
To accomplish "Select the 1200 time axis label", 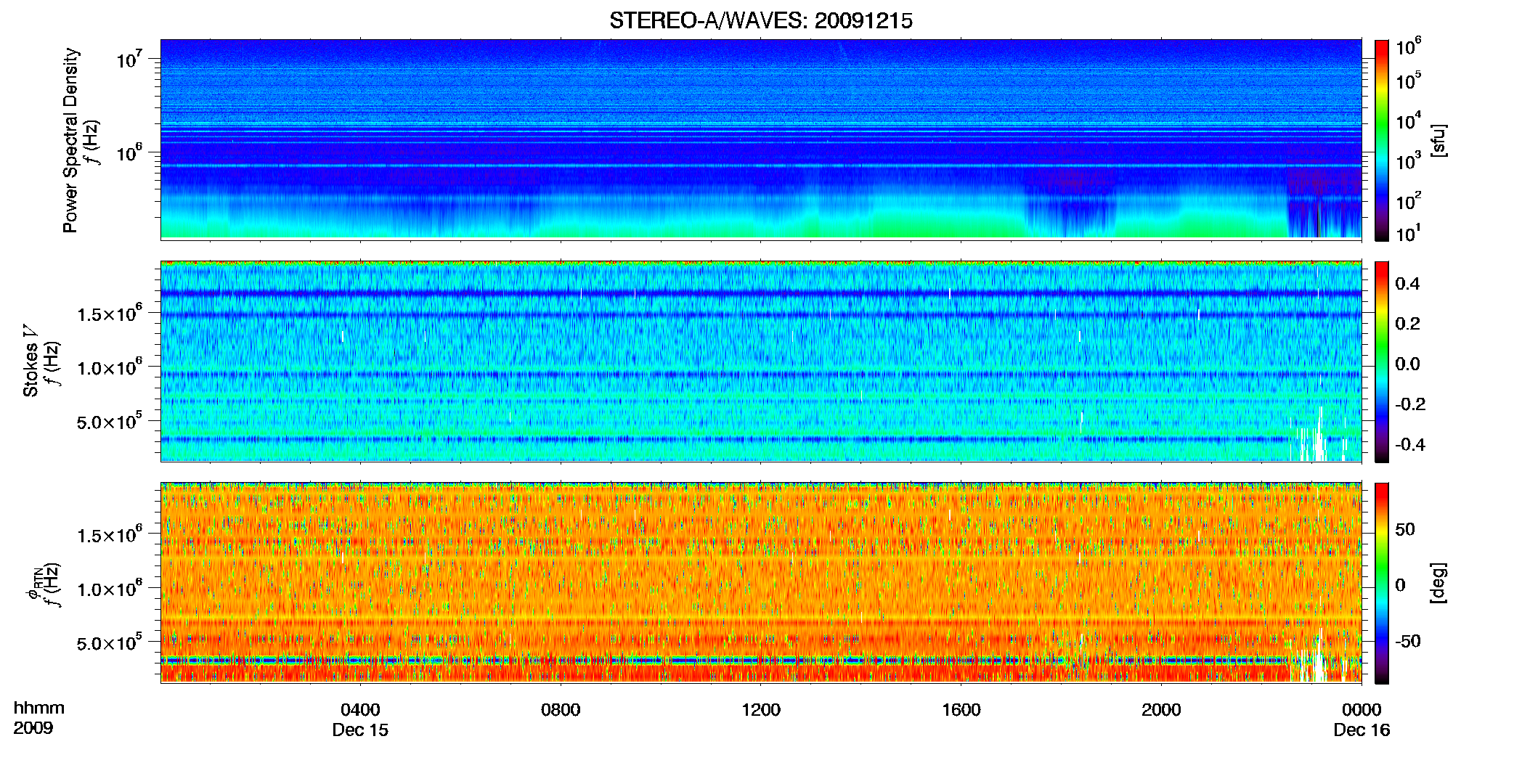I will click(761, 710).
